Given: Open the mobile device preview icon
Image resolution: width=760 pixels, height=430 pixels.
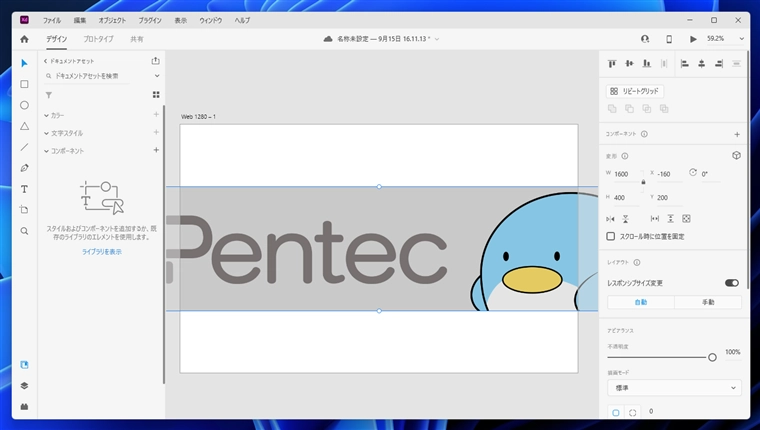Looking at the screenshot, I should (x=669, y=39).
